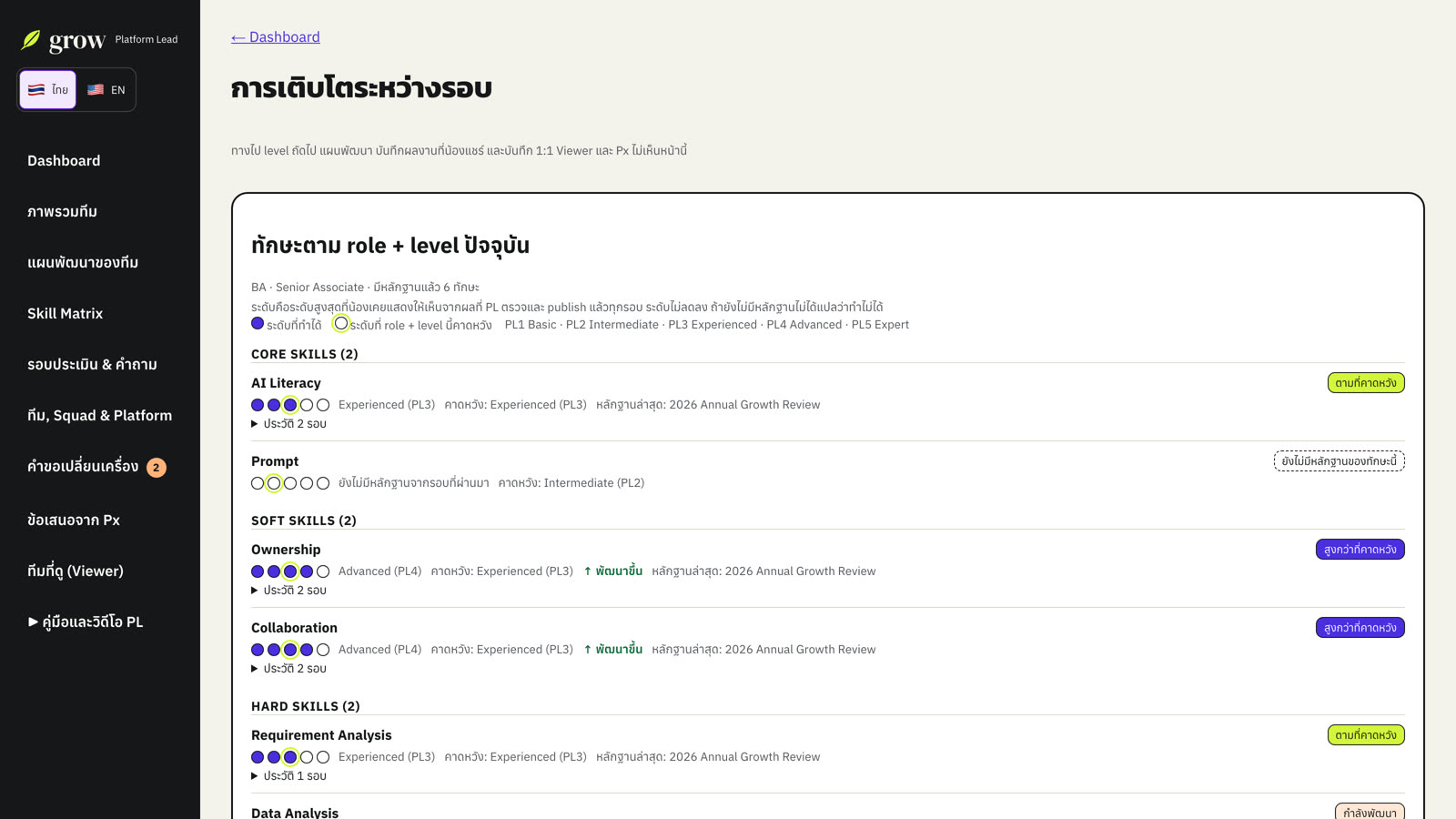Expand ประวัติ 2 รอบ under Ownership

(x=288, y=591)
